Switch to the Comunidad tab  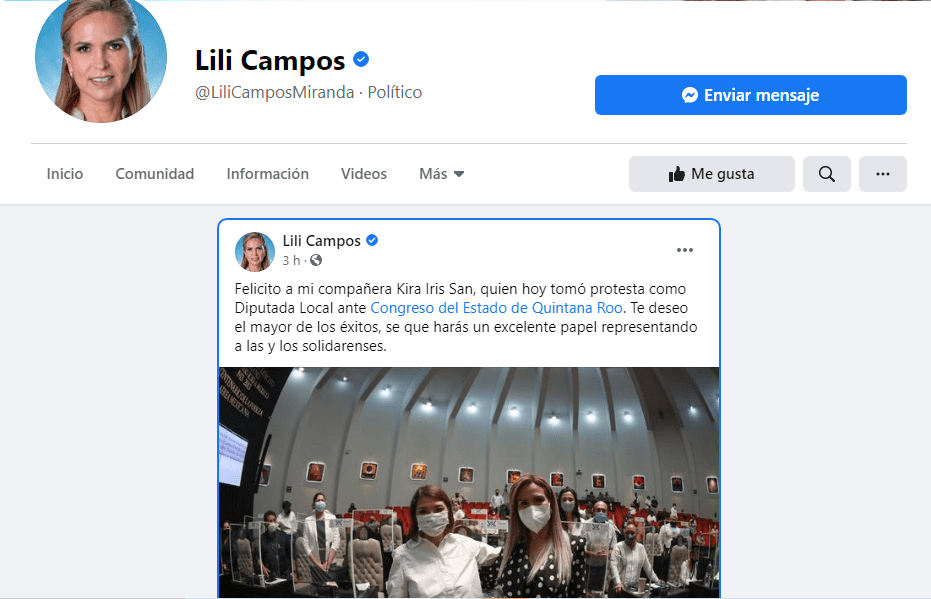point(154,174)
